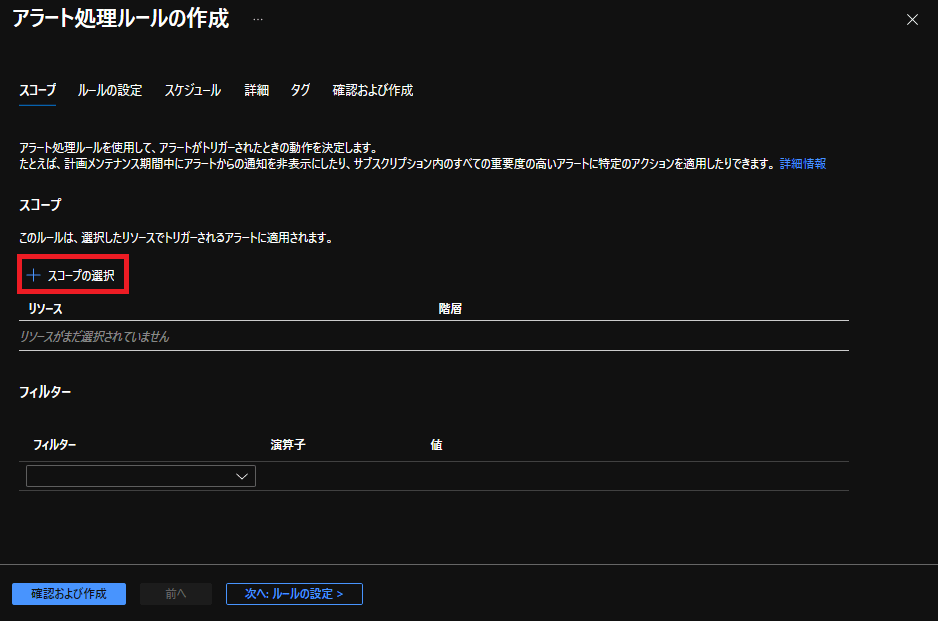Select the 詳細 tab

257,90
